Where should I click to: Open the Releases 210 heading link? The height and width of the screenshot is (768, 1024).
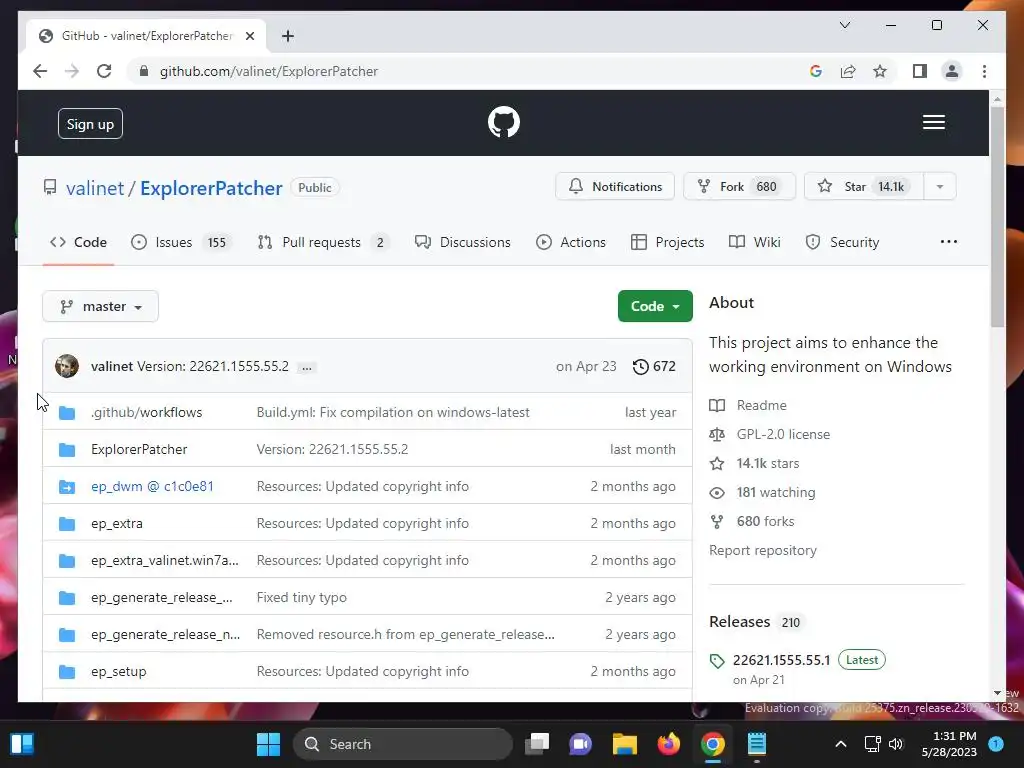(755, 622)
